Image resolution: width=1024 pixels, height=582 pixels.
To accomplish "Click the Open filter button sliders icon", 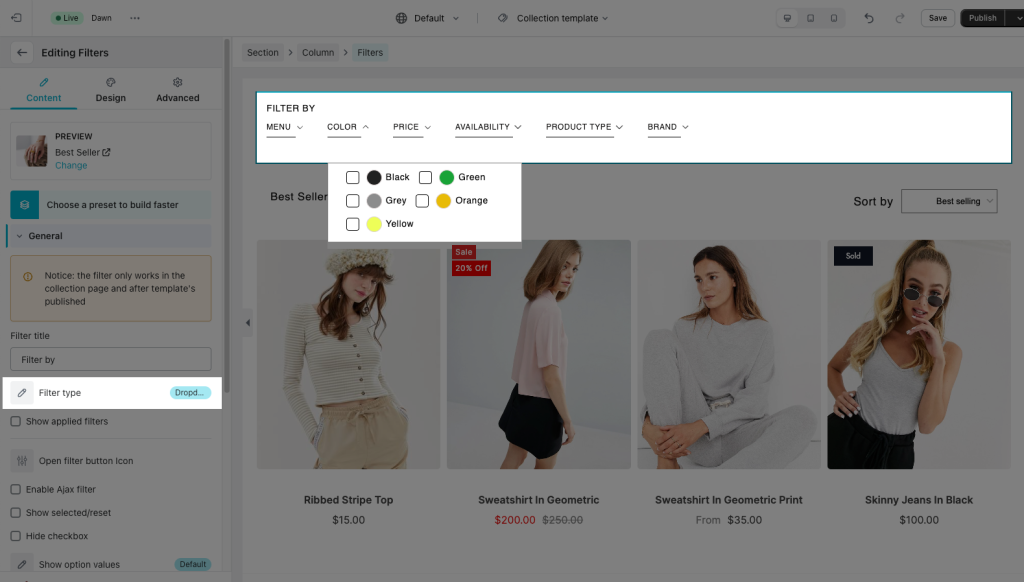I will point(22,461).
